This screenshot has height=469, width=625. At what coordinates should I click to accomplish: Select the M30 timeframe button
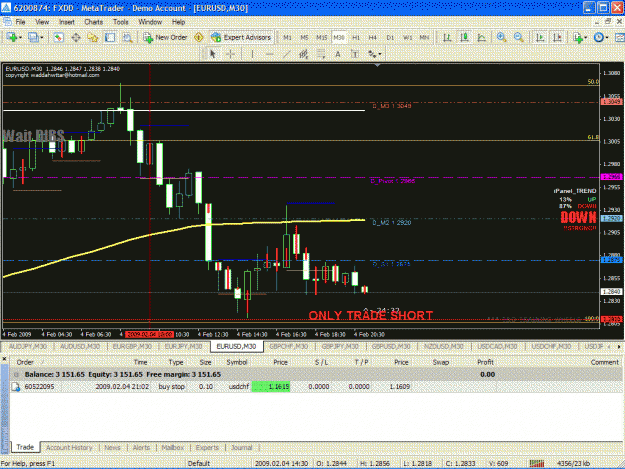[339, 37]
